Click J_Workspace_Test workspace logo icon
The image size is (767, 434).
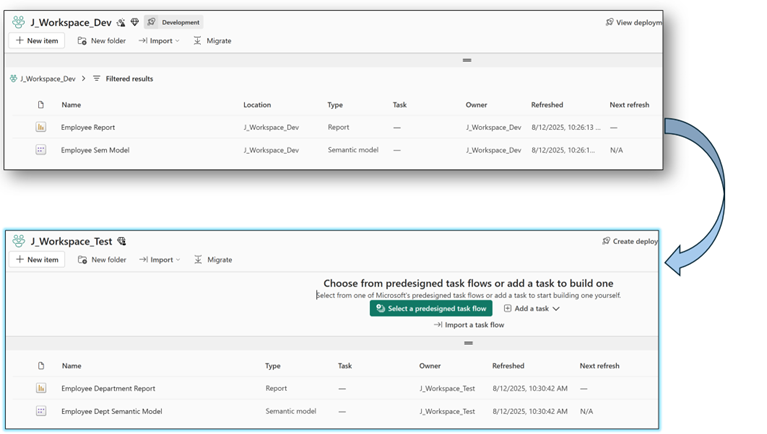point(19,241)
